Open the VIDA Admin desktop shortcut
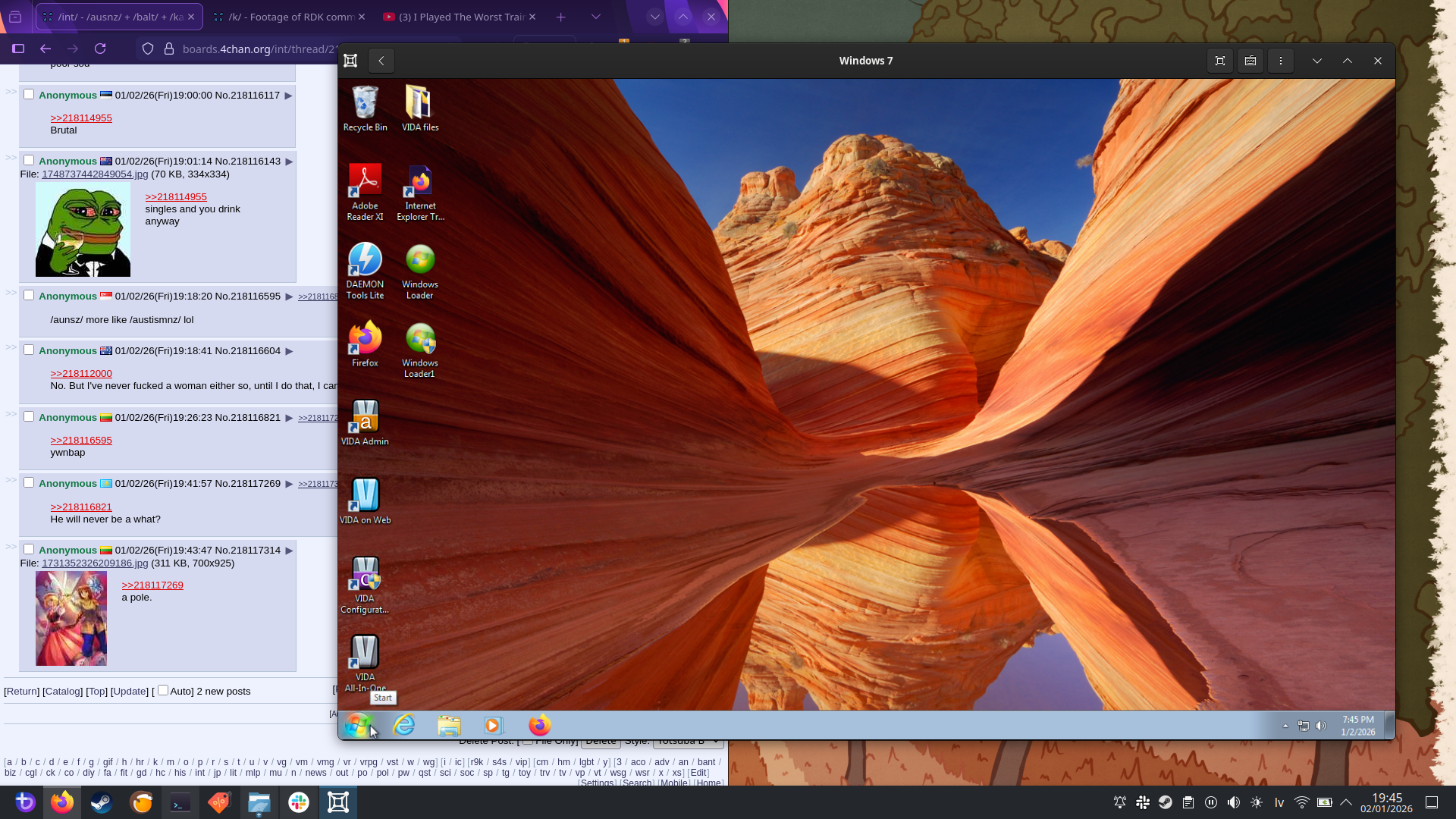1456x819 pixels. [365, 418]
